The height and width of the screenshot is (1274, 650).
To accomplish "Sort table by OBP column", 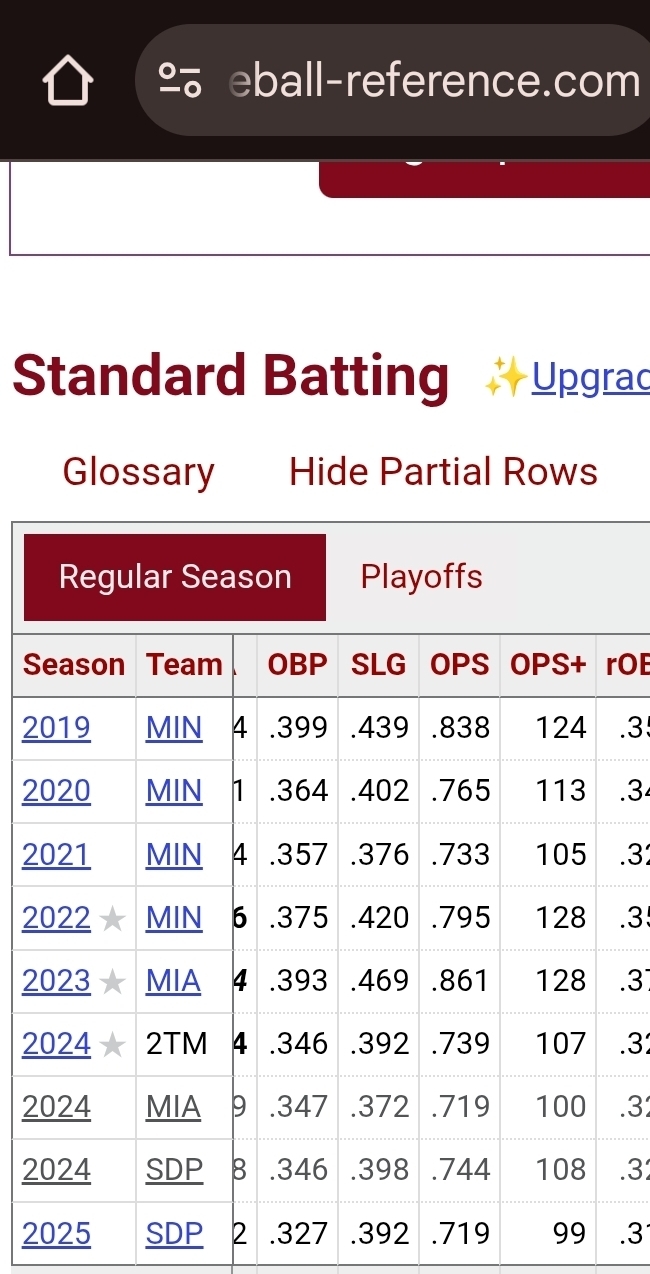I will [x=297, y=665].
